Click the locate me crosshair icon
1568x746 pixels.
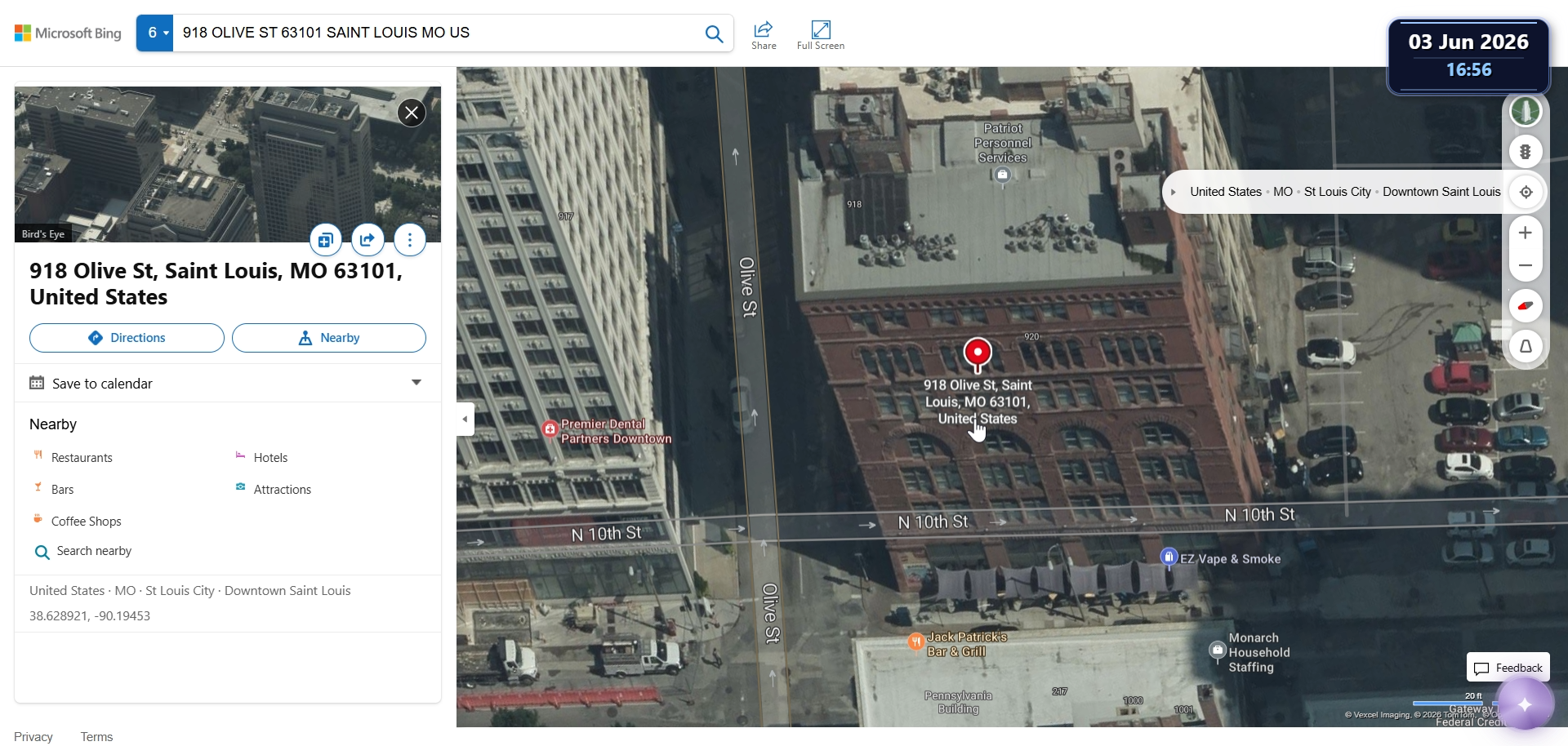1526,193
